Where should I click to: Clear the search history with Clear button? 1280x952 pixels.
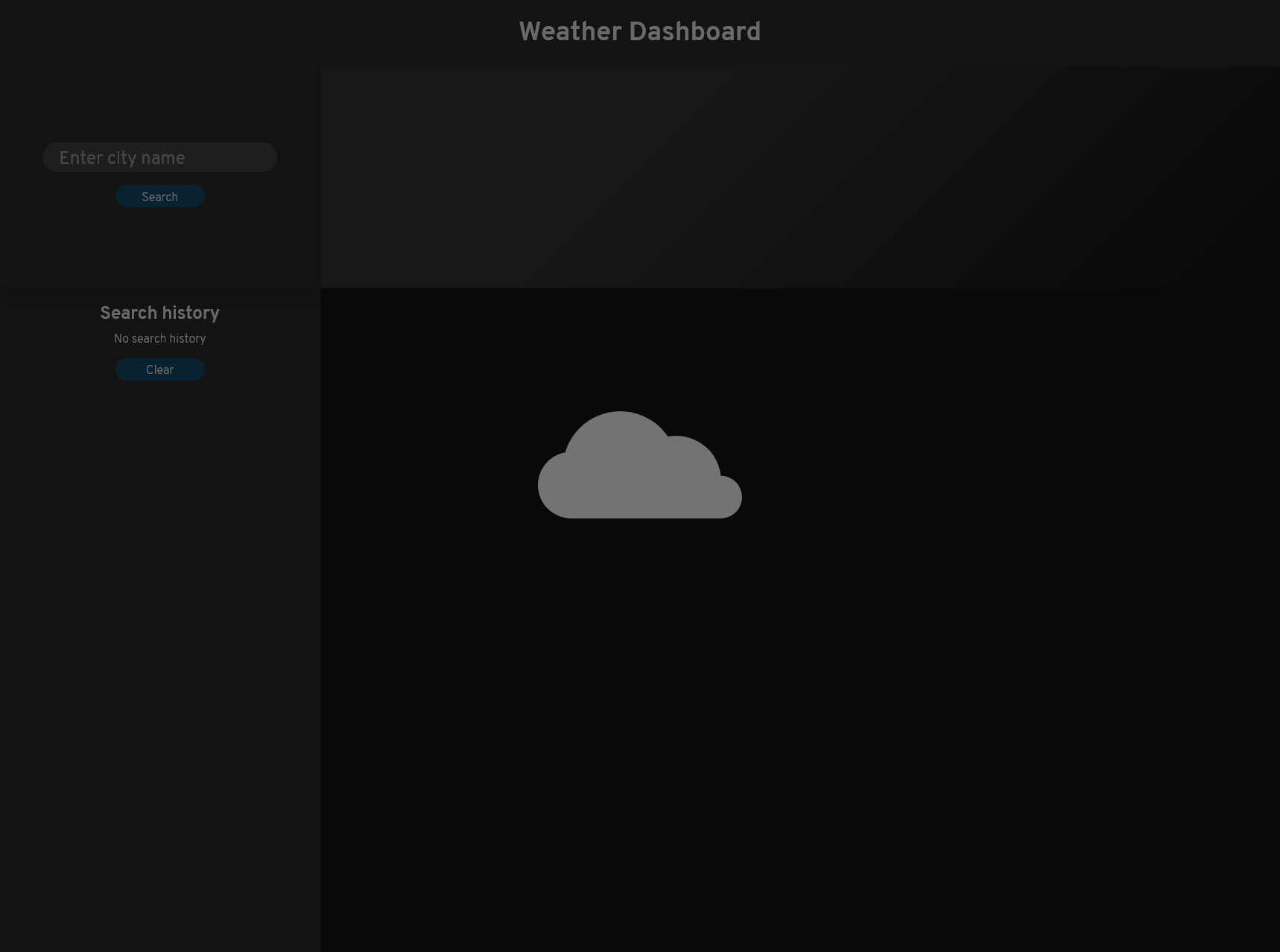point(159,369)
